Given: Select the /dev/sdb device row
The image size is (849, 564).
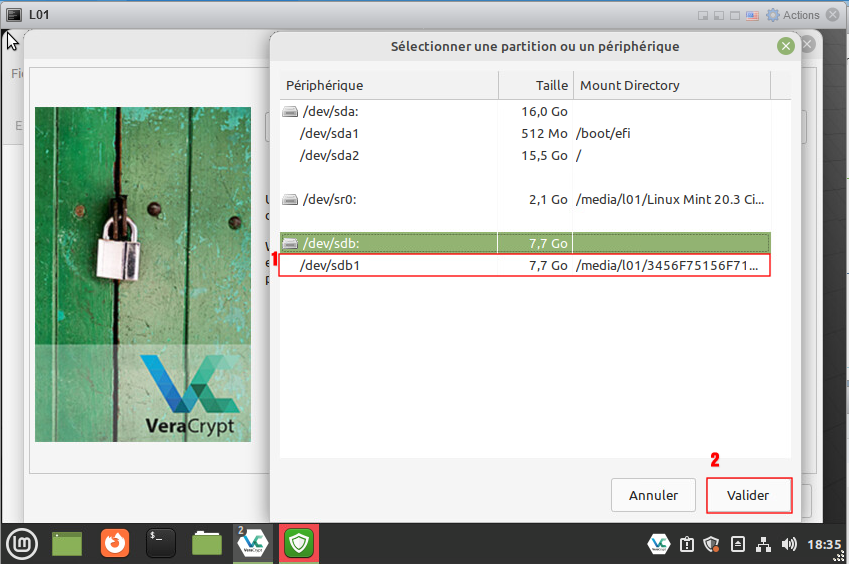Looking at the screenshot, I should (x=524, y=243).
